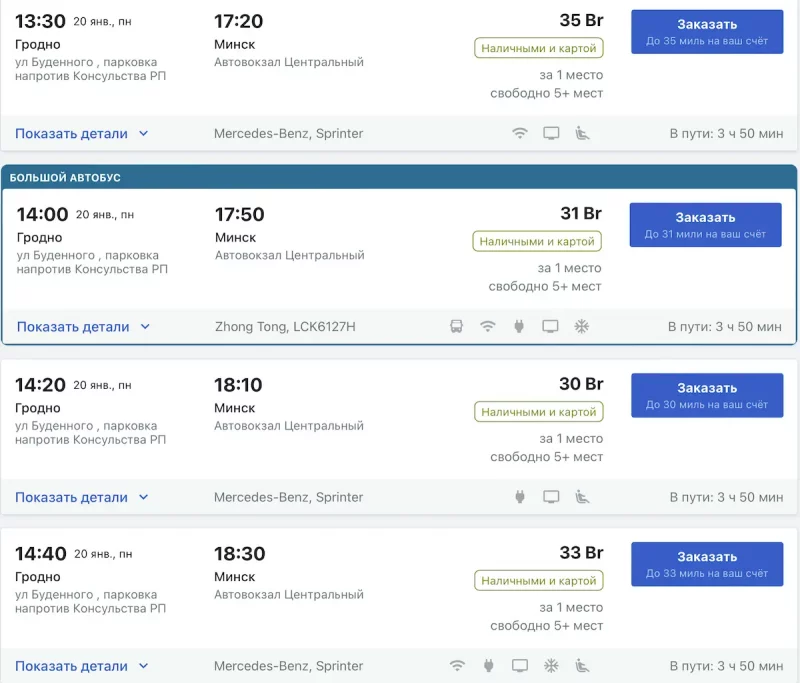Order the 14:00 big bus for 31 Br
This screenshot has width=800, height=683.
click(705, 225)
